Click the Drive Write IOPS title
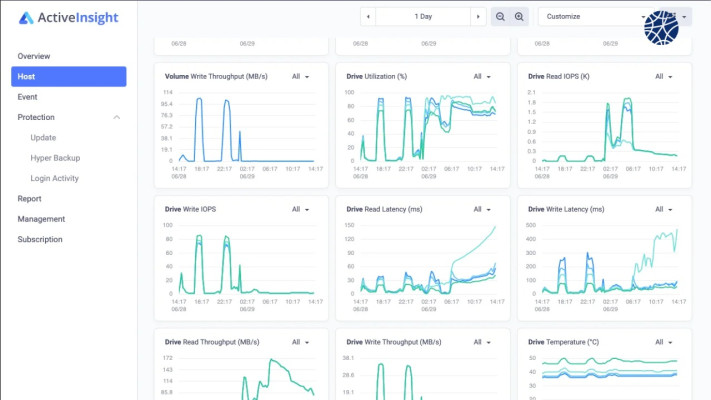 pos(190,210)
